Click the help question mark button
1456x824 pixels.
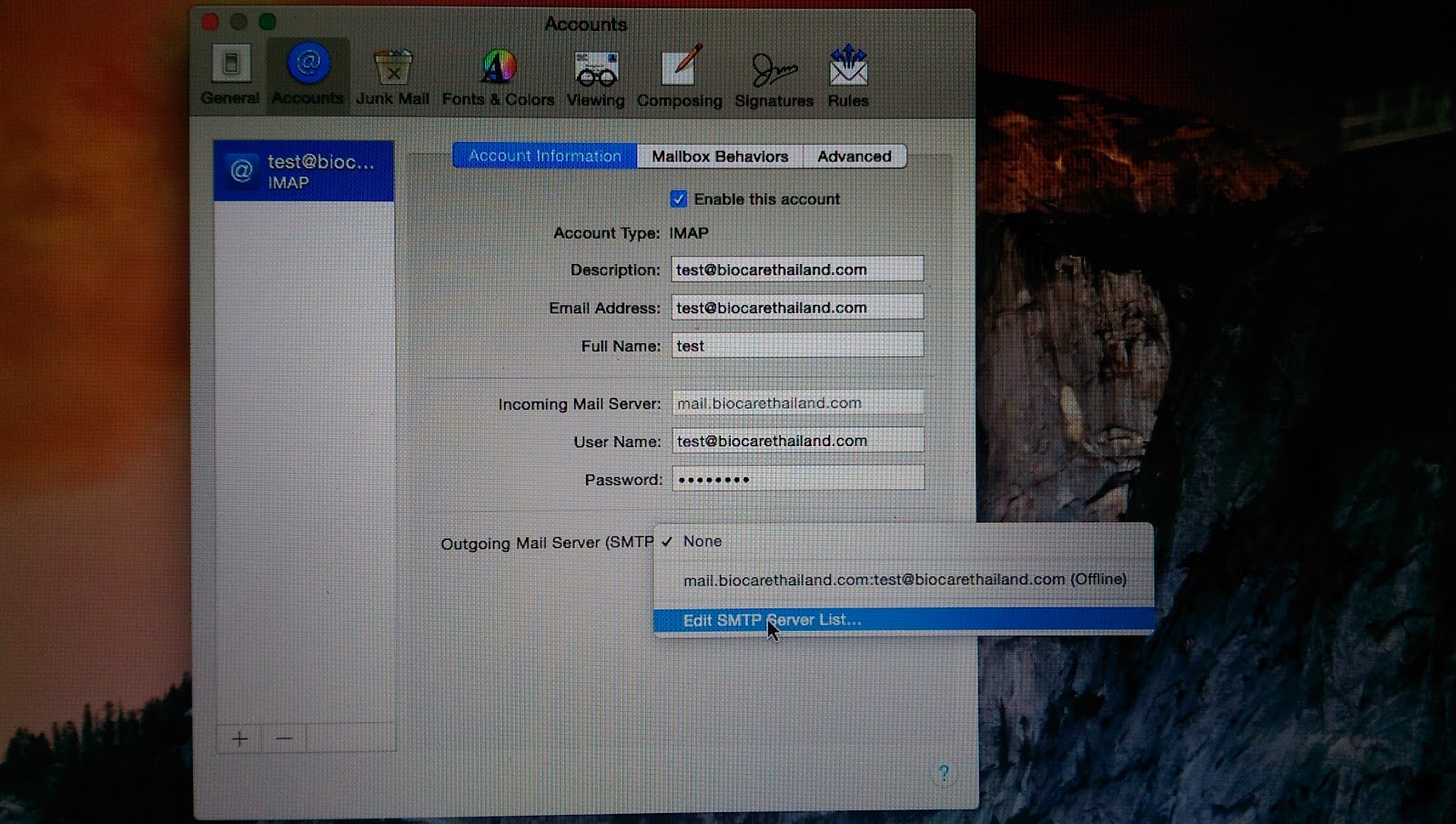coord(944,773)
